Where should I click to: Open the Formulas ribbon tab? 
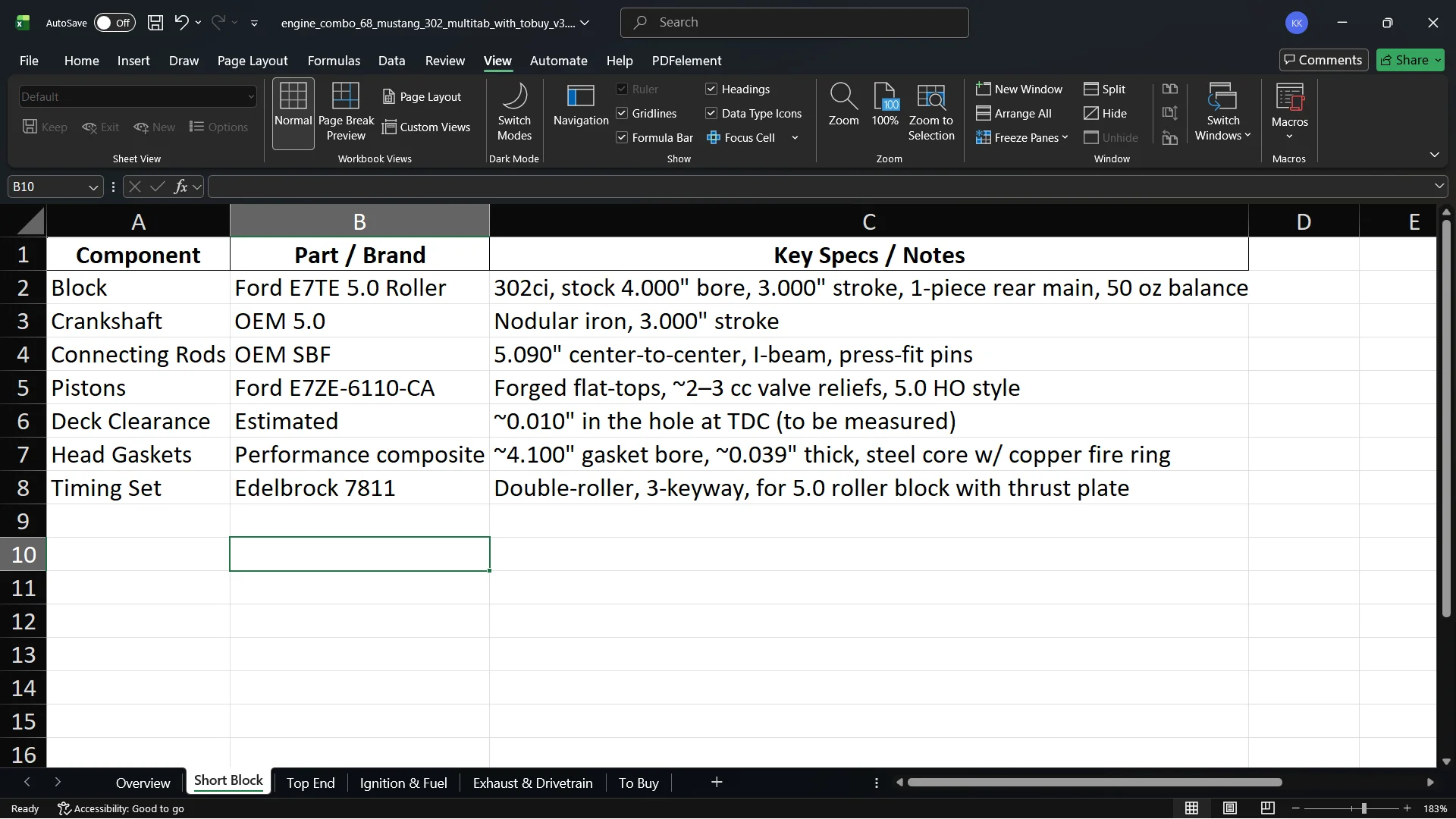(334, 61)
